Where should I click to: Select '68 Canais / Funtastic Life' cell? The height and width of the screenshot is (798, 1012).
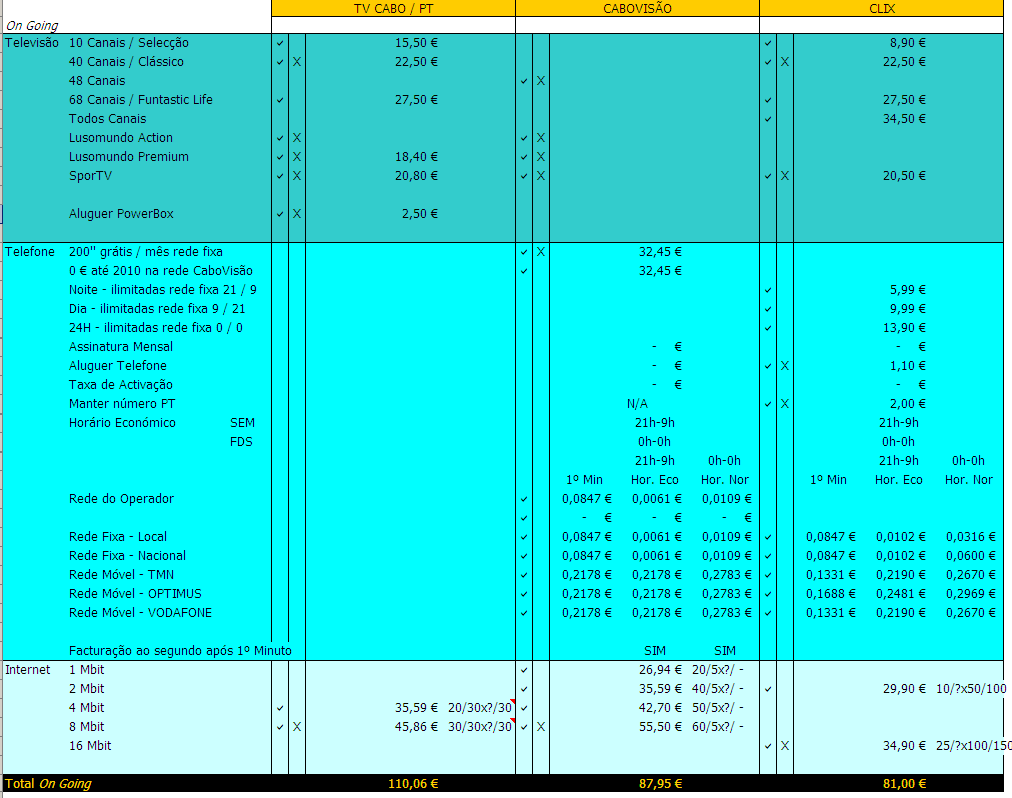141,99
